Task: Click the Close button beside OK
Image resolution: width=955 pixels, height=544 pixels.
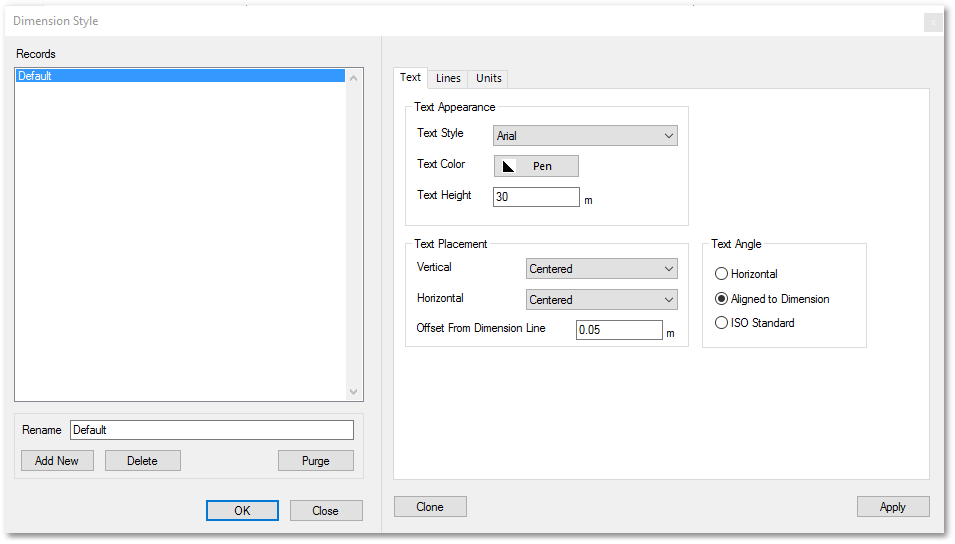Action: pos(326,510)
